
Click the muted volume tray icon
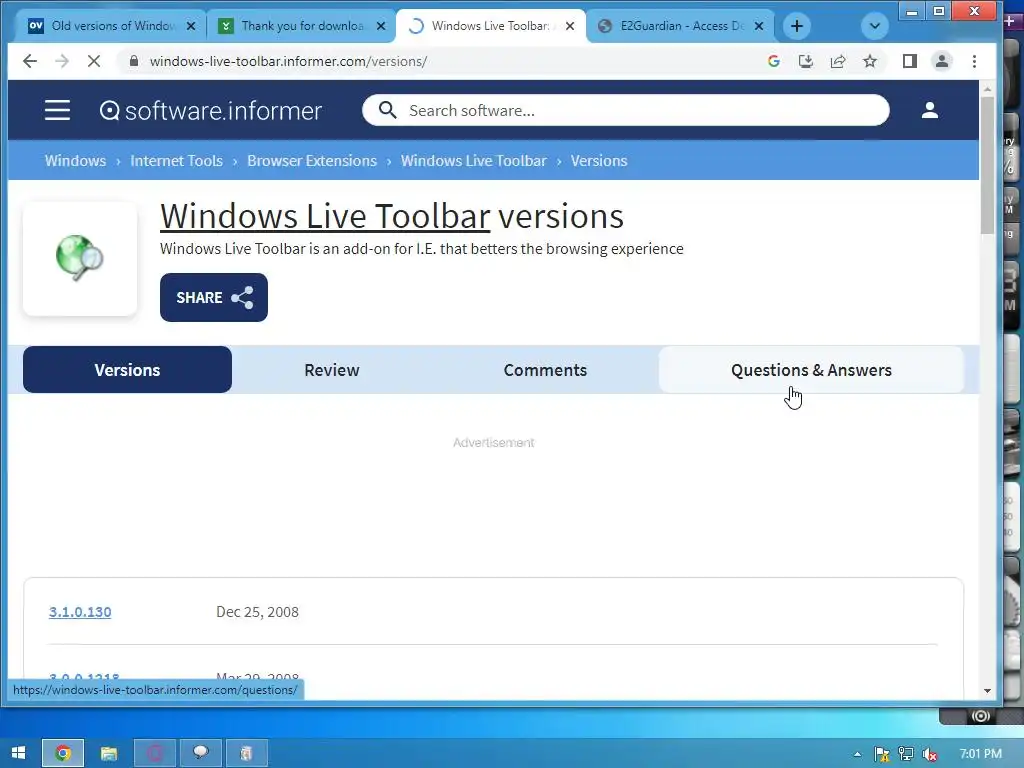pyautogui.click(x=930, y=754)
